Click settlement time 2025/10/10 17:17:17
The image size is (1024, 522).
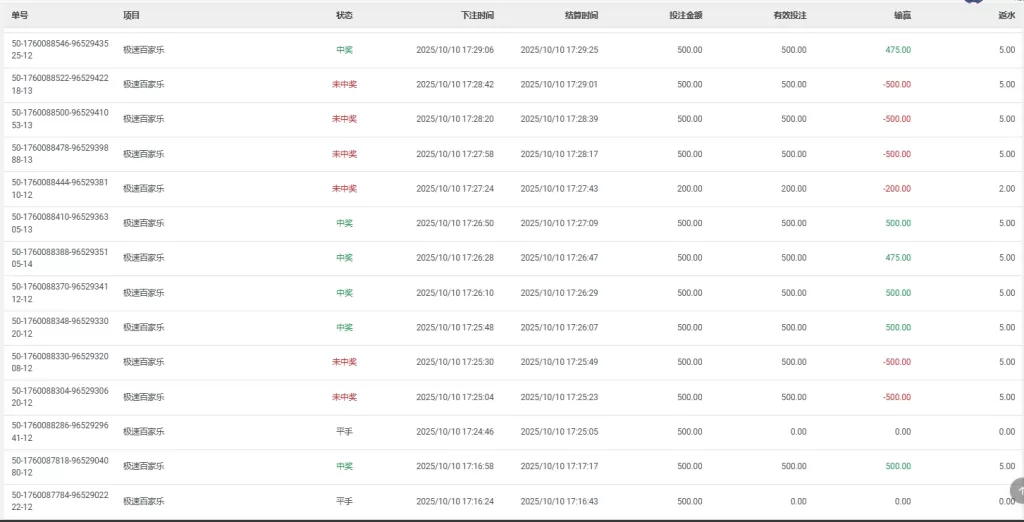point(559,466)
